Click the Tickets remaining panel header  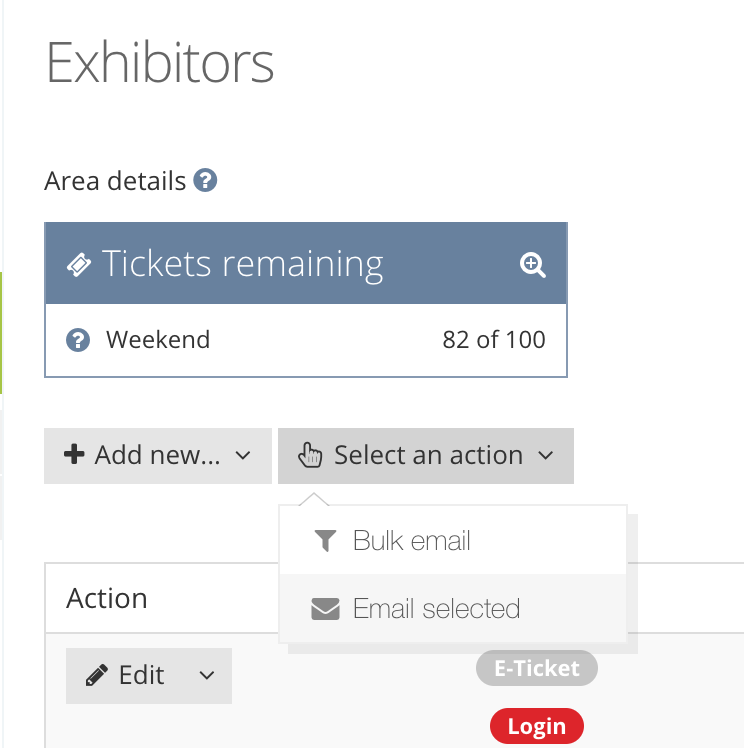pos(306,263)
